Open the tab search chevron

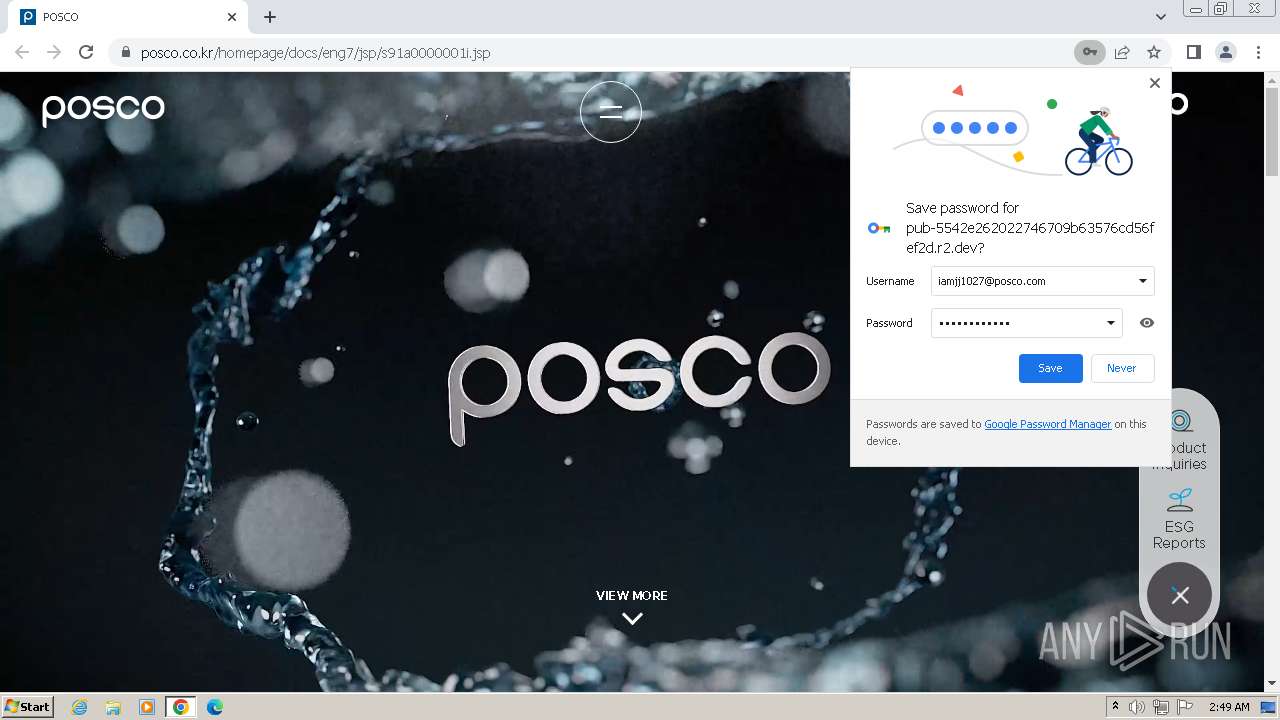[x=1160, y=17]
